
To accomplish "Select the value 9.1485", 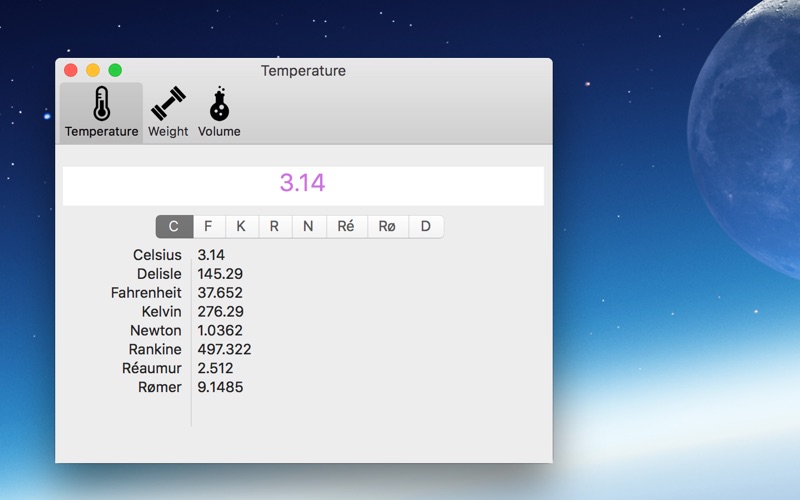I will (x=220, y=387).
